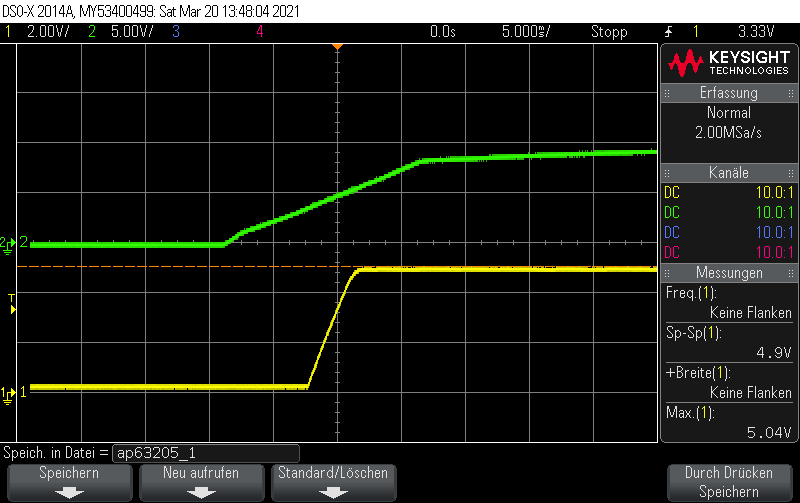Click the ap63205_1 filename field
Screen dimensions: 800x503
click(x=206, y=453)
